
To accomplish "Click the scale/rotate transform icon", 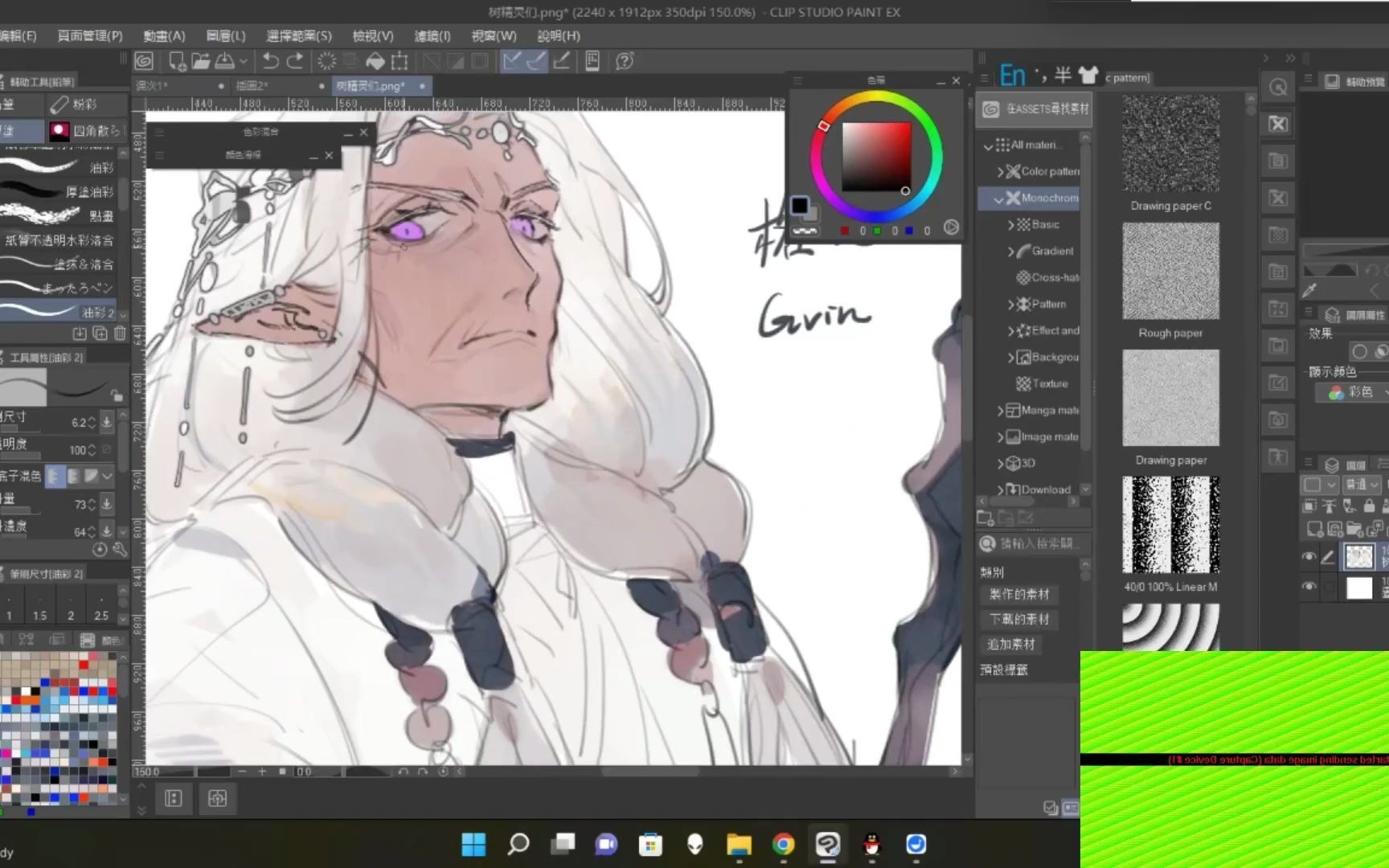I will (x=399, y=61).
